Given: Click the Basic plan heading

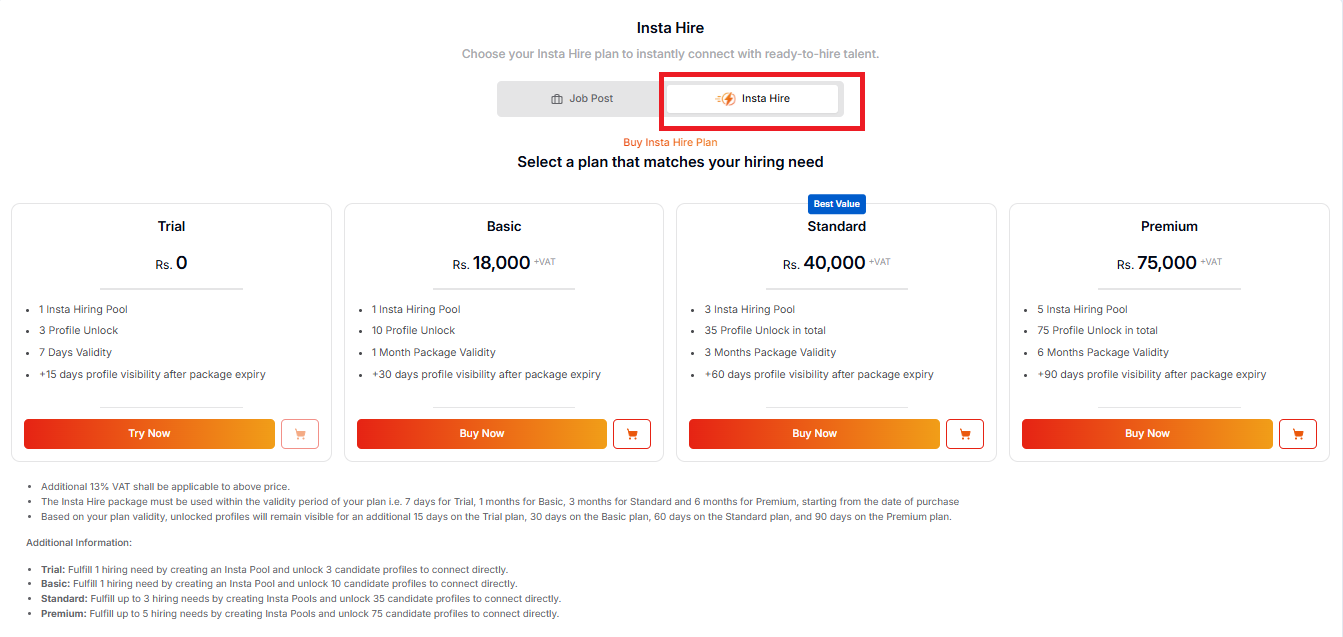Looking at the screenshot, I should [x=504, y=226].
